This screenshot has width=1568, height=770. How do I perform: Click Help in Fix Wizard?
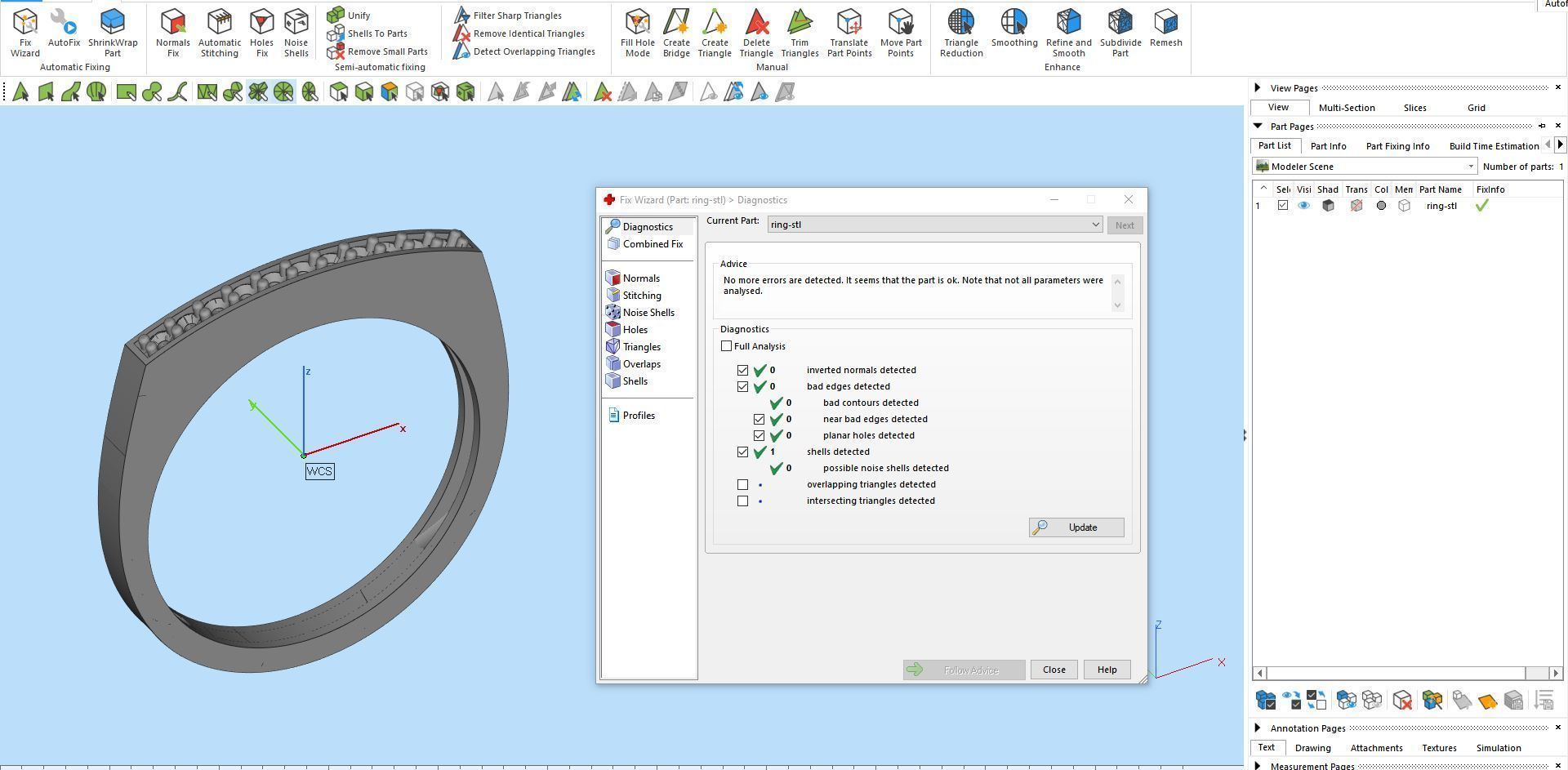(1107, 670)
